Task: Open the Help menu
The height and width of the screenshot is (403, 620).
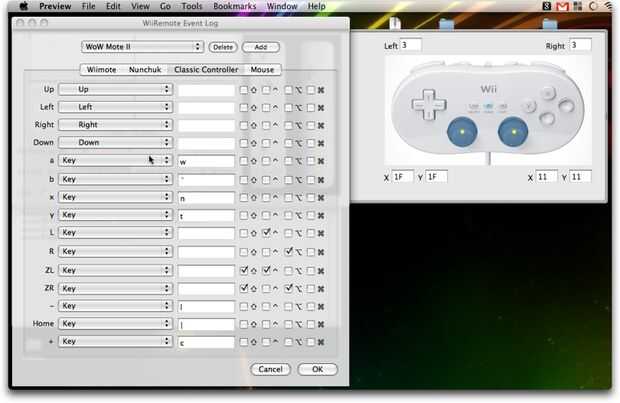Action: click(316, 6)
